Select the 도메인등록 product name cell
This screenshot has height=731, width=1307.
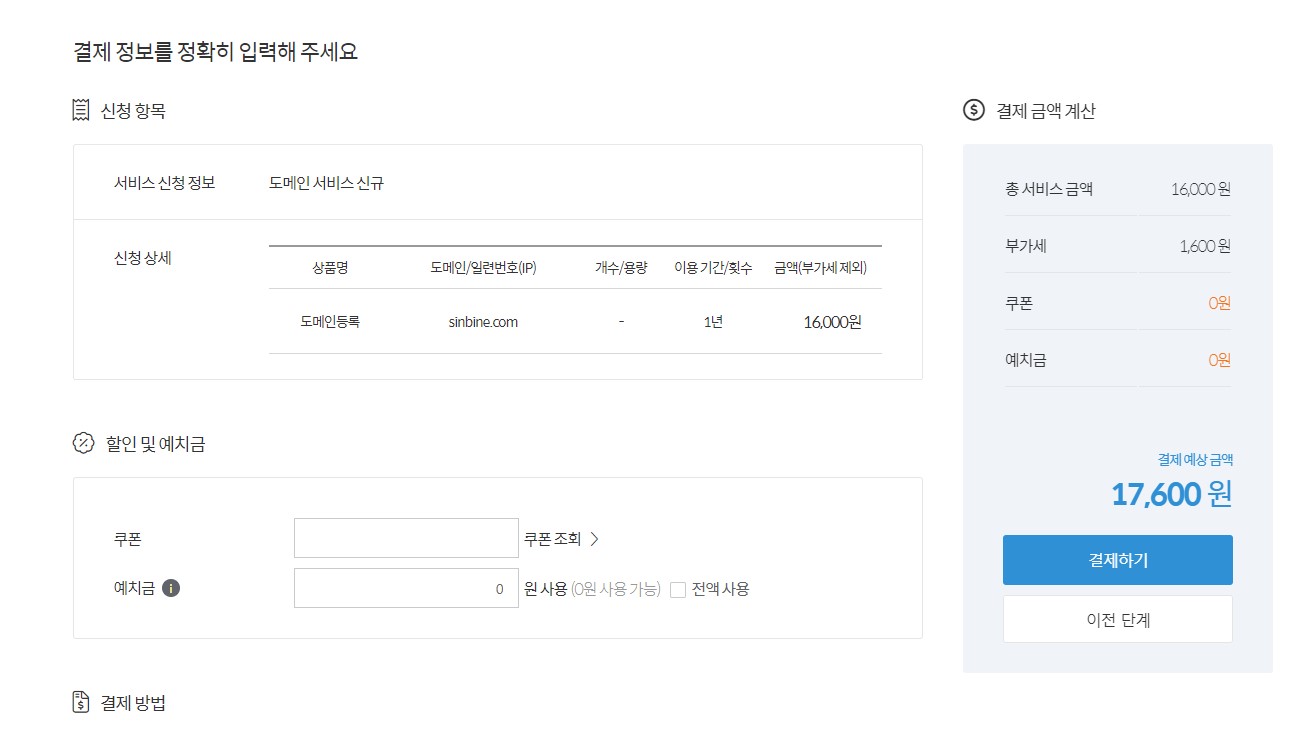pos(329,322)
